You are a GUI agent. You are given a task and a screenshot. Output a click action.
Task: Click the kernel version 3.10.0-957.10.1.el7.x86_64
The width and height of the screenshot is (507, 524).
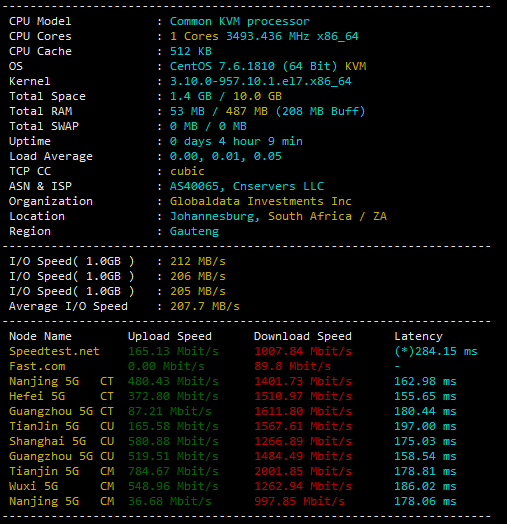point(261,81)
